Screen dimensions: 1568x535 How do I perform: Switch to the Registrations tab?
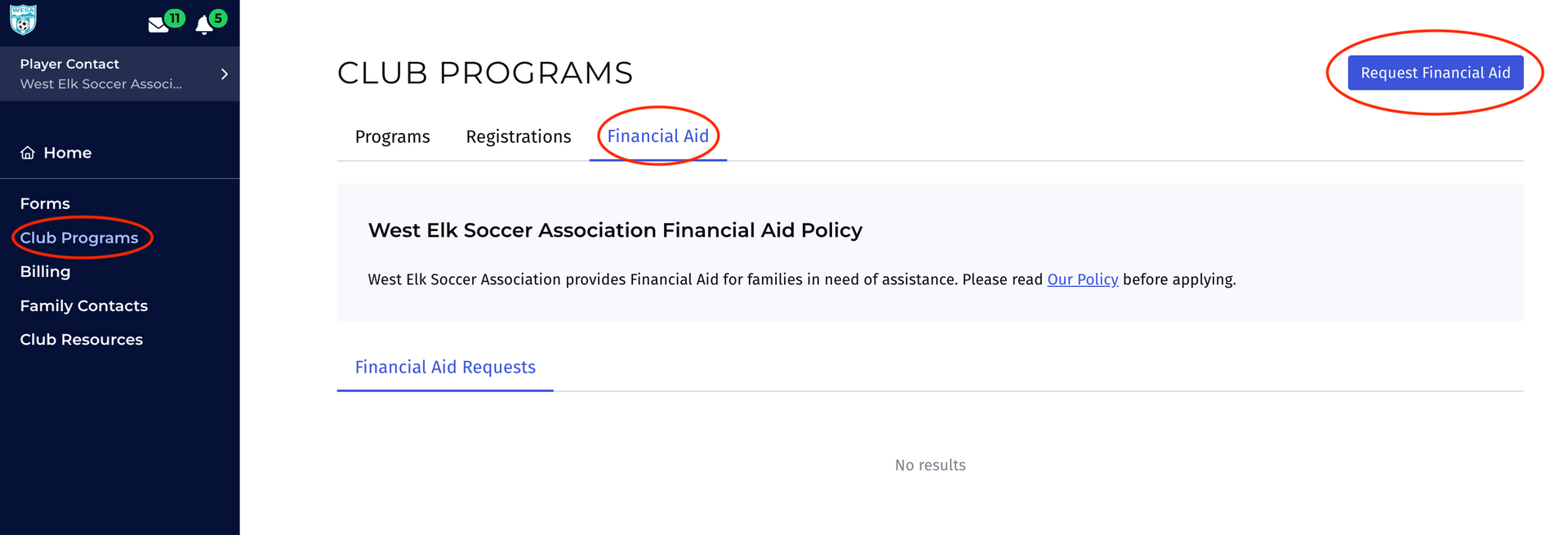tap(518, 136)
